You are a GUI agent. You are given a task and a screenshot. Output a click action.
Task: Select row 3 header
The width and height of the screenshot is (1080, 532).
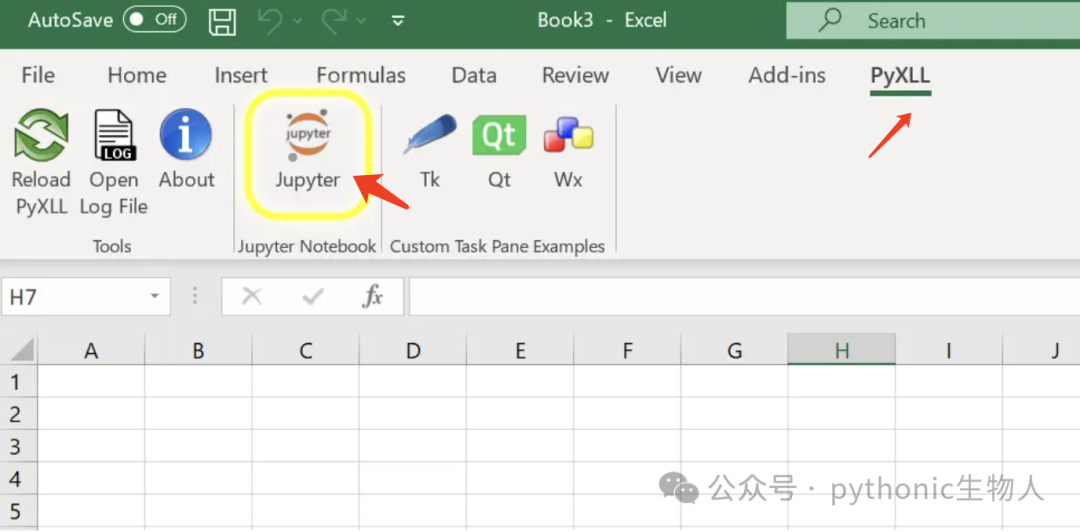click(19, 446)
